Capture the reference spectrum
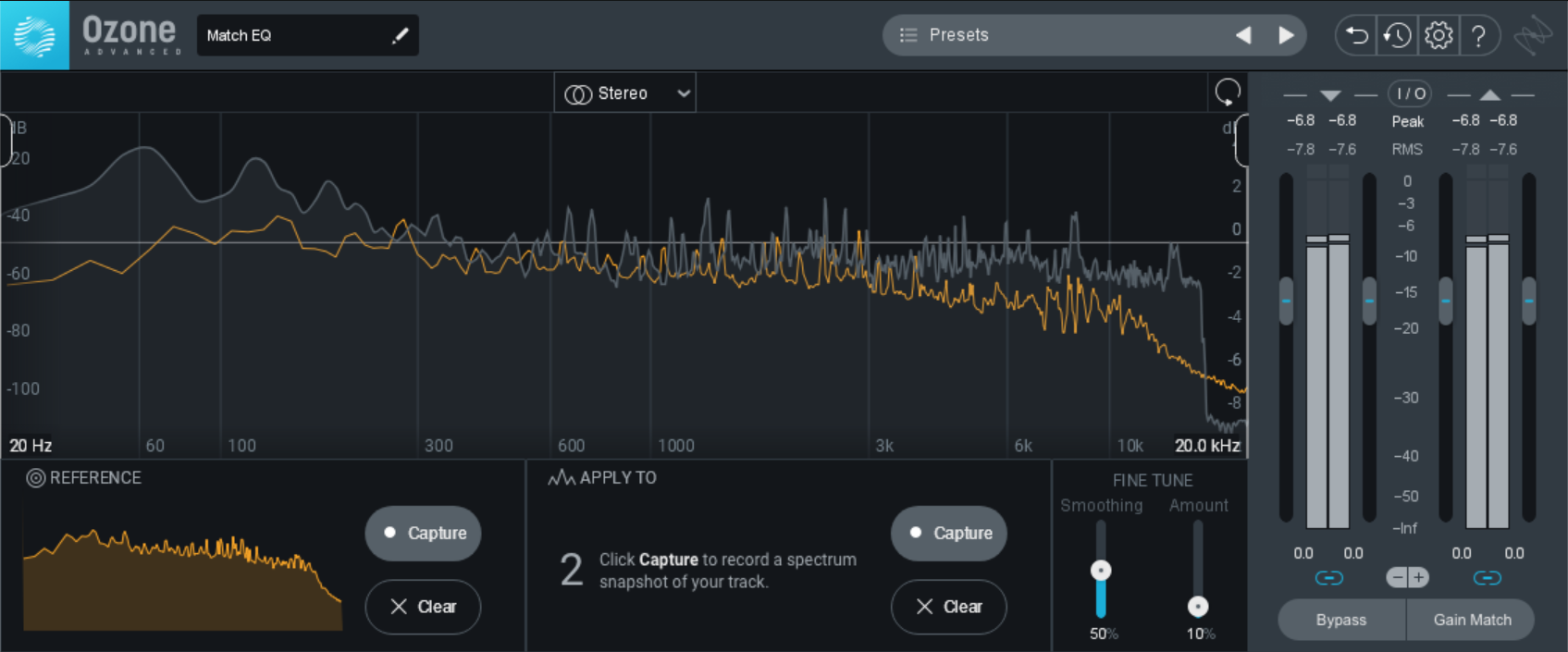 (x=423, y=533)
